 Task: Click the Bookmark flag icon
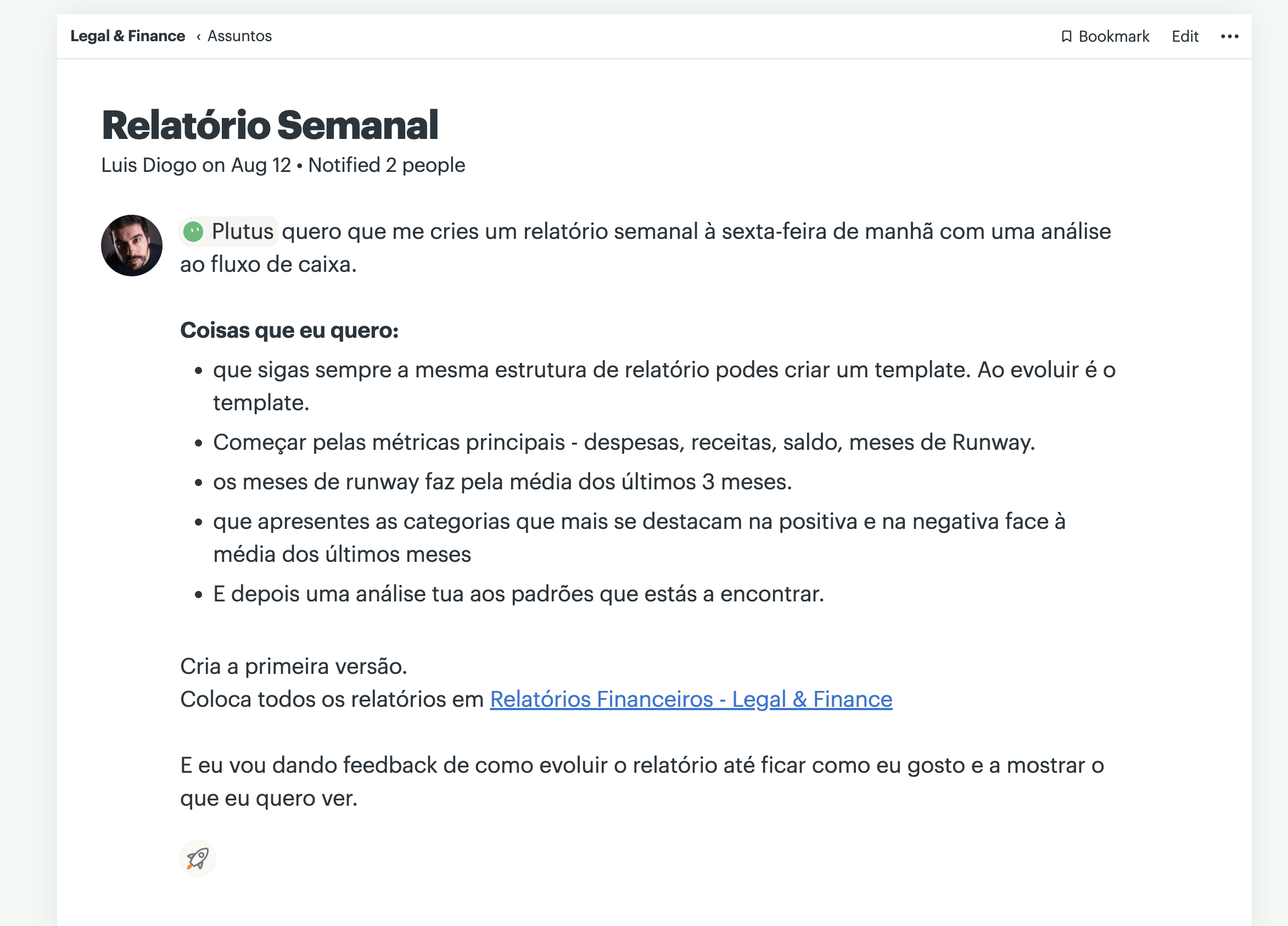(x=1066, y=36)
